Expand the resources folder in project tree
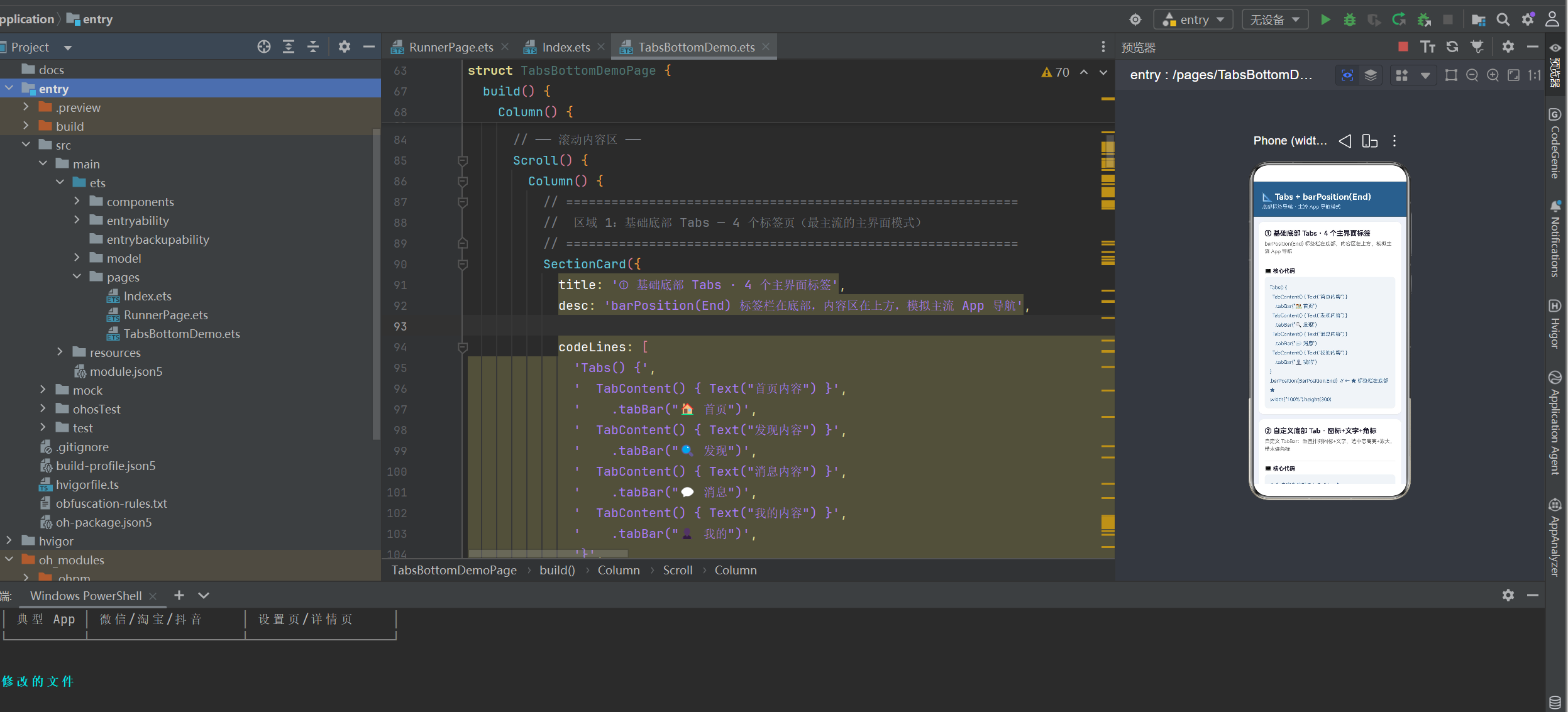Image resolution: width=1568 pixels, height=712 pixels. [x=60, y=352]
